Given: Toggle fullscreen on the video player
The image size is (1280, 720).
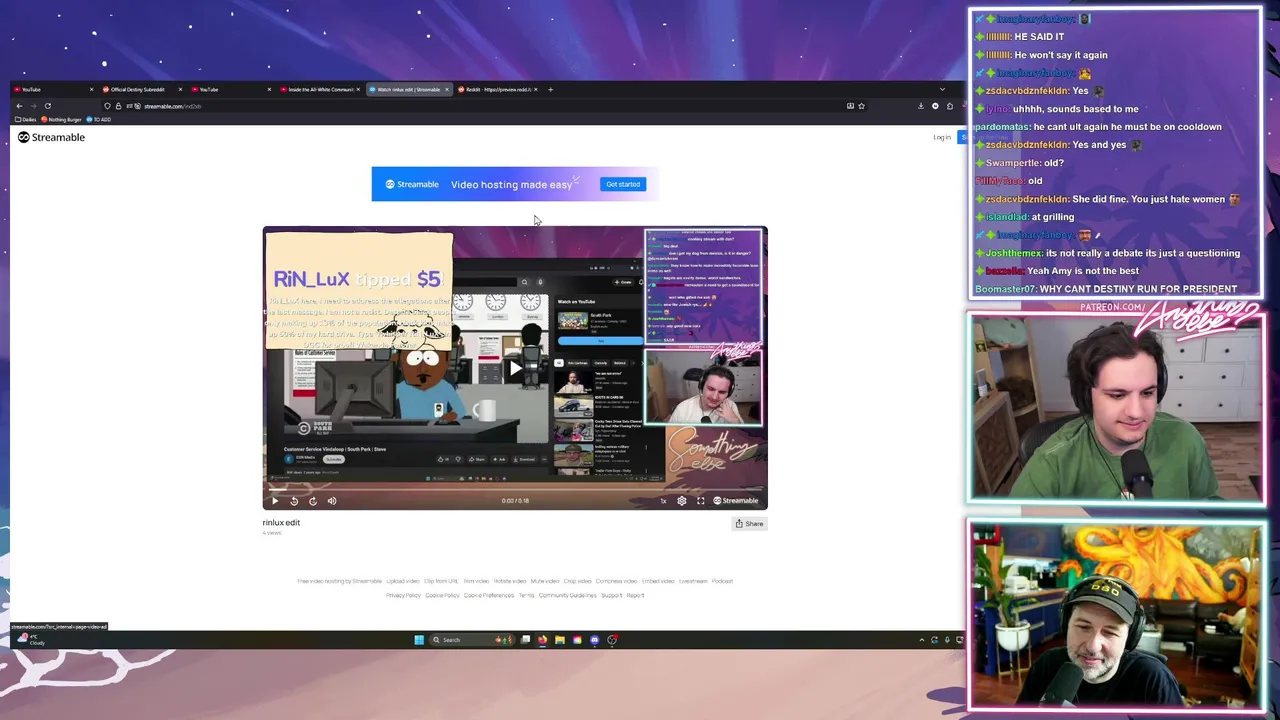Looking at the screenshot, I should 701,501.
